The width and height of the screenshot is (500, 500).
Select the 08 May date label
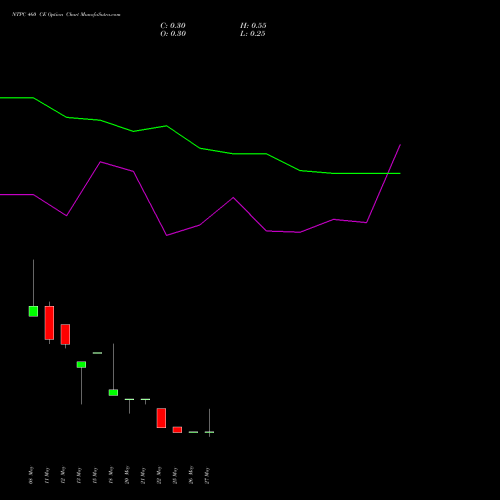pos(31,475)
